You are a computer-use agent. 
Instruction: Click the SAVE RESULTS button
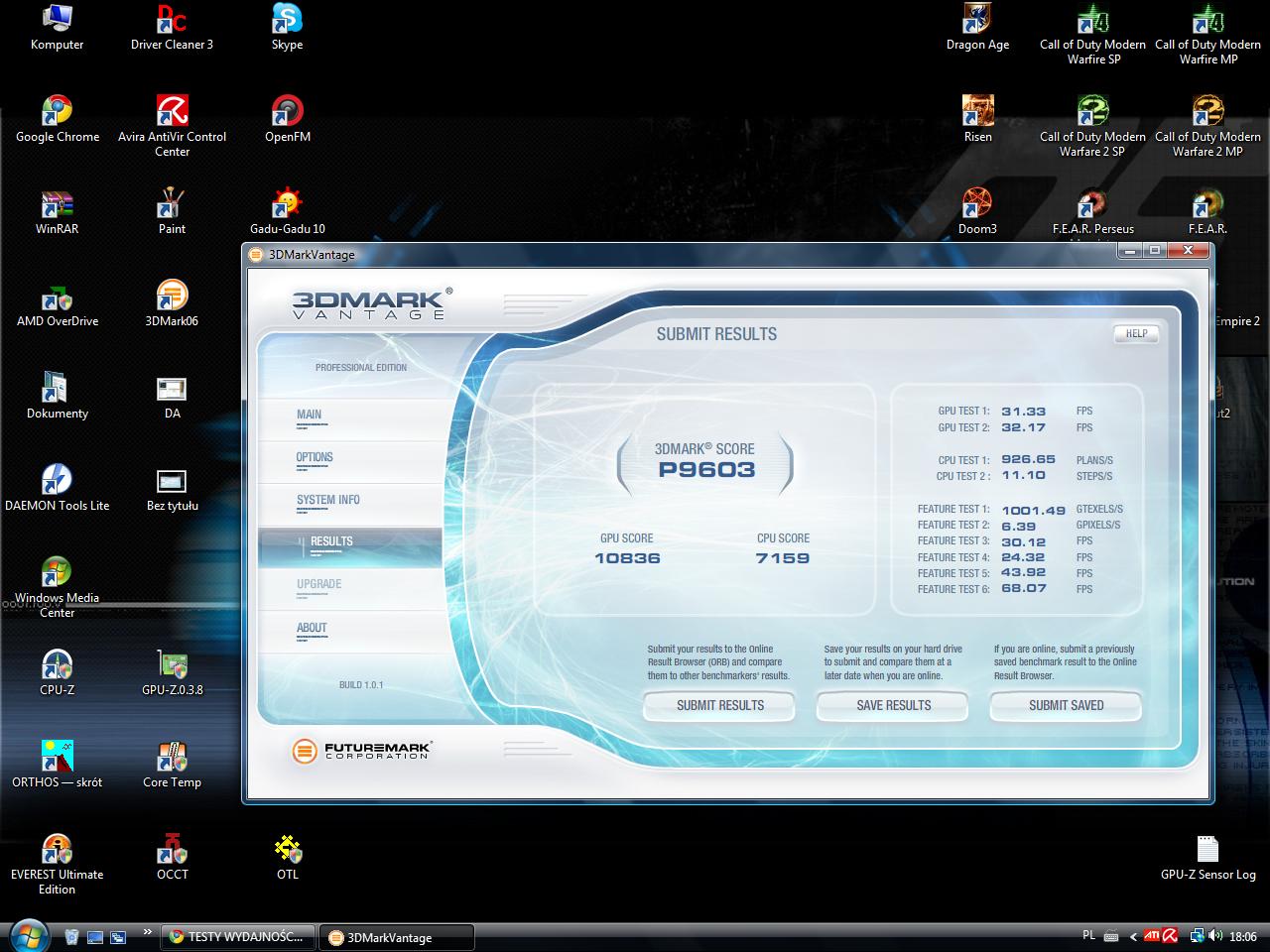click(893, 705)
